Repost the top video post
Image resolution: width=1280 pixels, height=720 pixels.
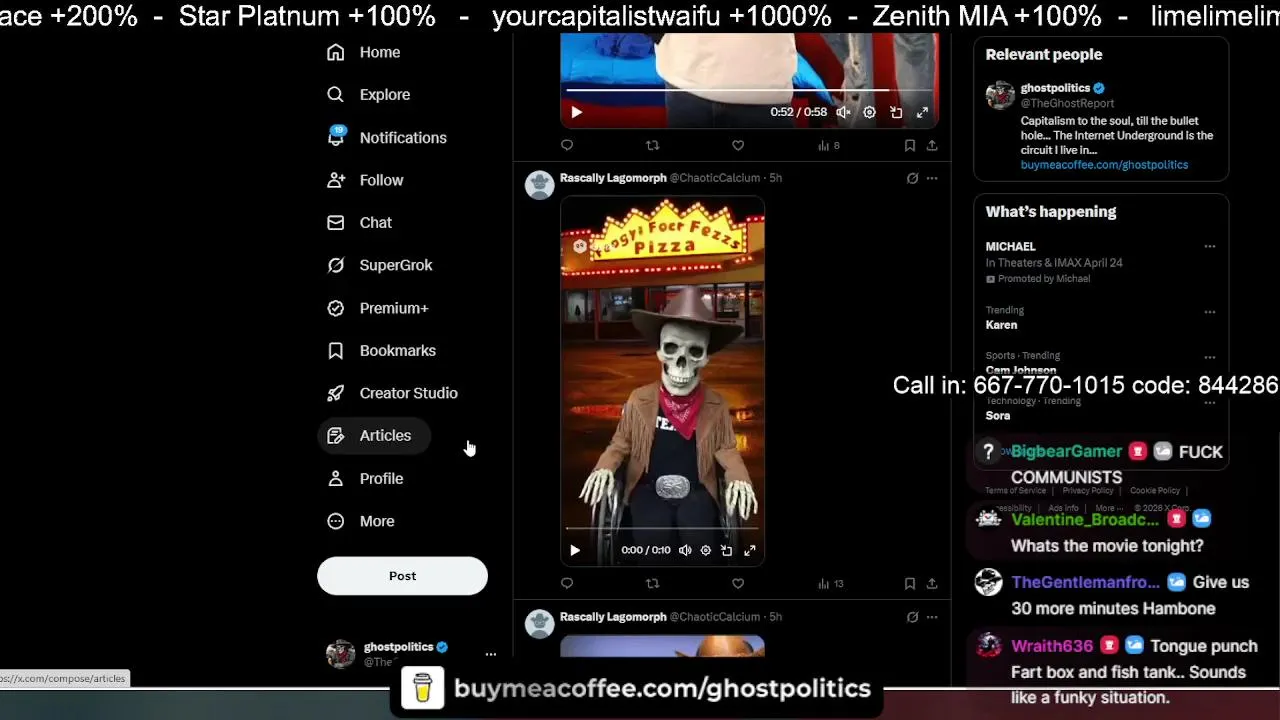click(x=652, y=146)
